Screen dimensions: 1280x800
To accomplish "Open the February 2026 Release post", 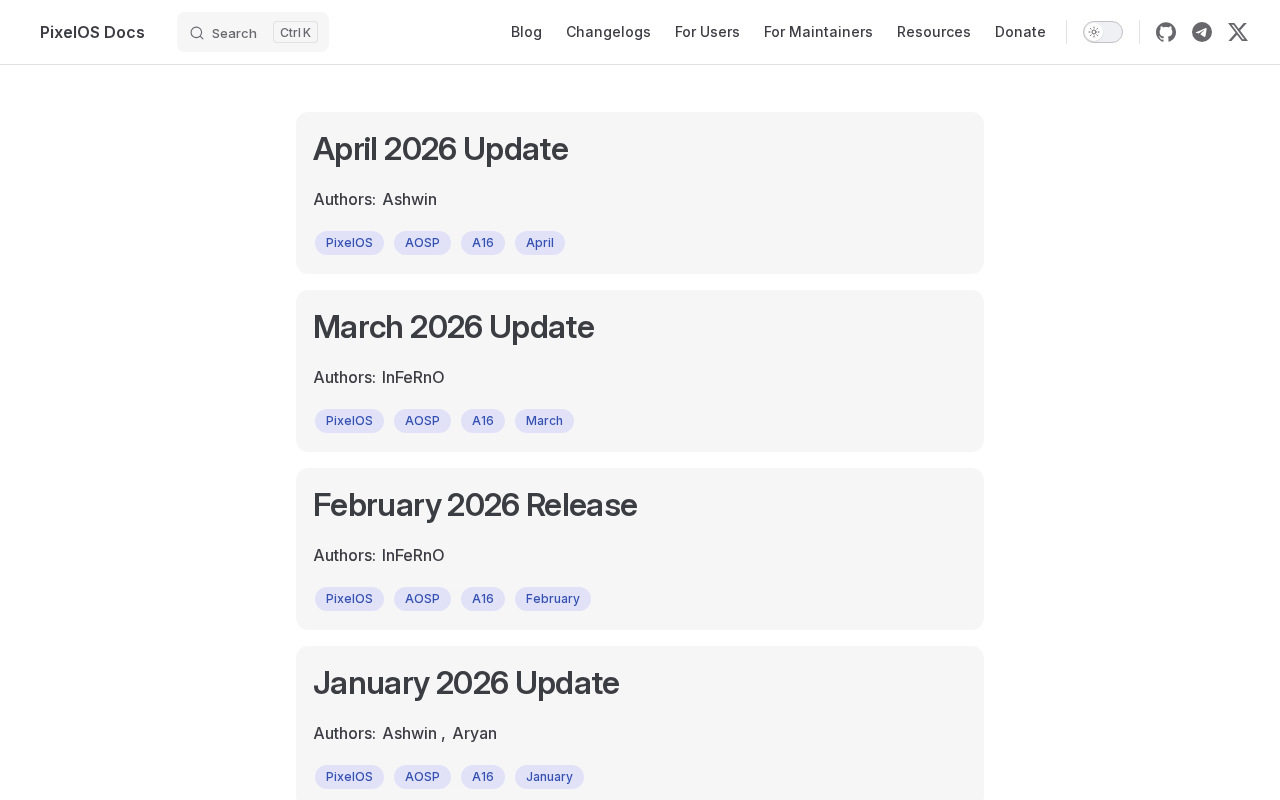I will (475, 505).
